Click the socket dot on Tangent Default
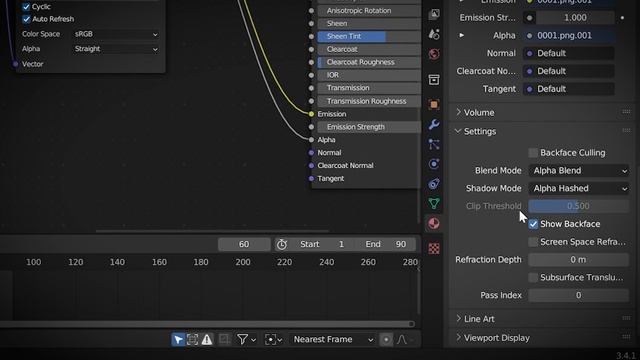The height and width of the screenshot is (360, 640). (529, 89)
